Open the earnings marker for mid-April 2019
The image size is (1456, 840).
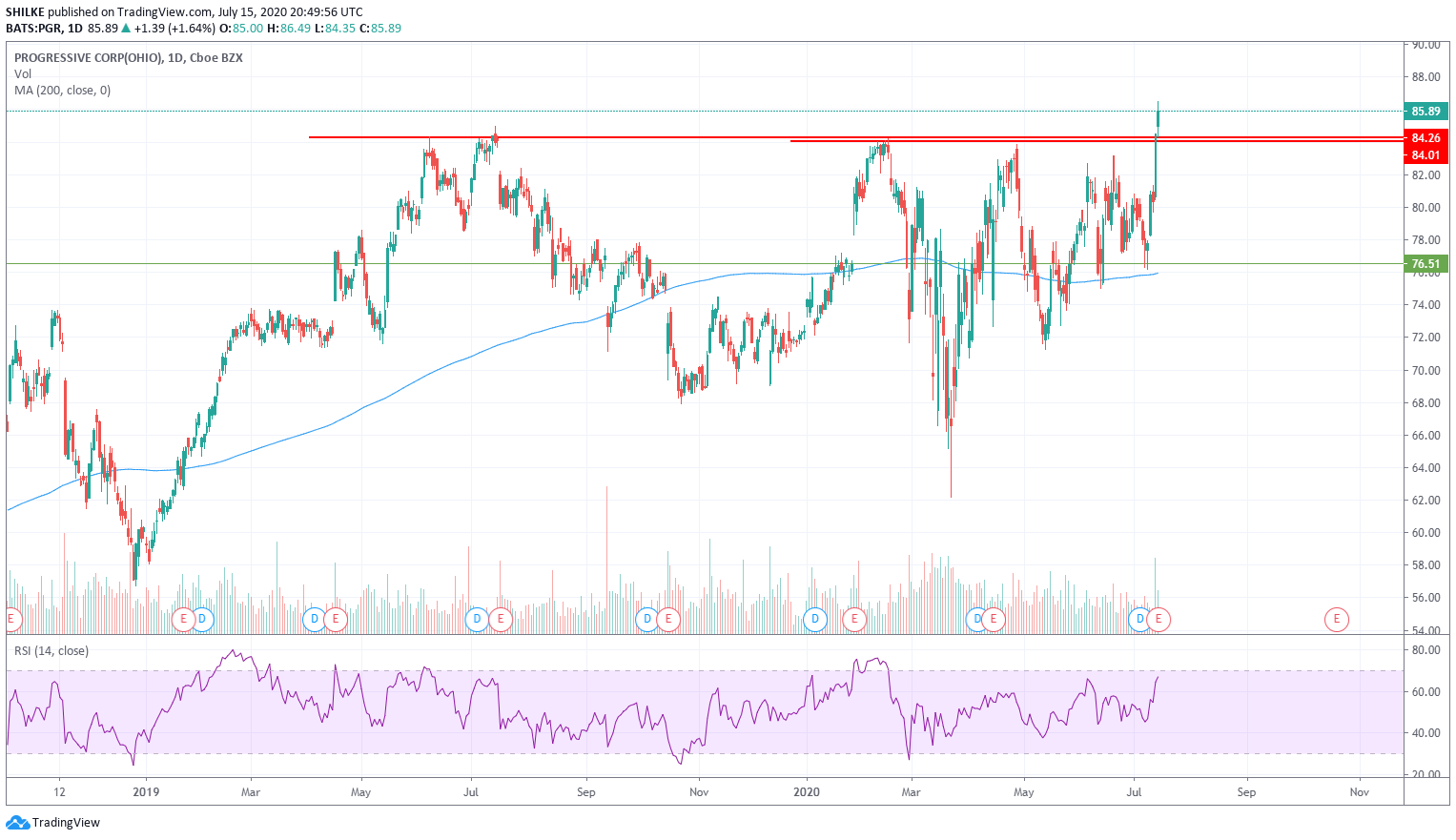pyautogui.click(x=335, y=619)
